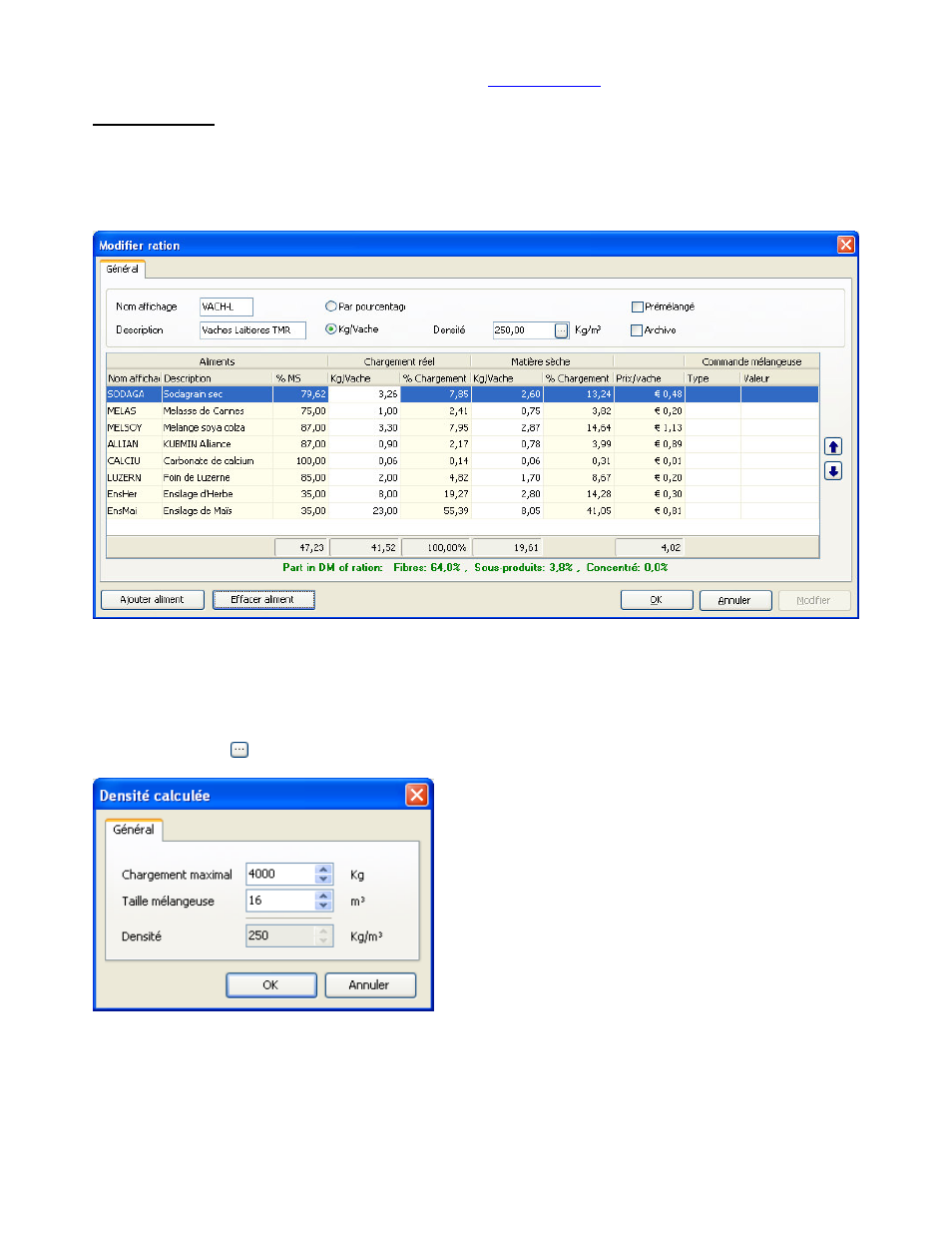
Task: Decrease Chargement maximal with down spinner
Action: tap(323, 879)
